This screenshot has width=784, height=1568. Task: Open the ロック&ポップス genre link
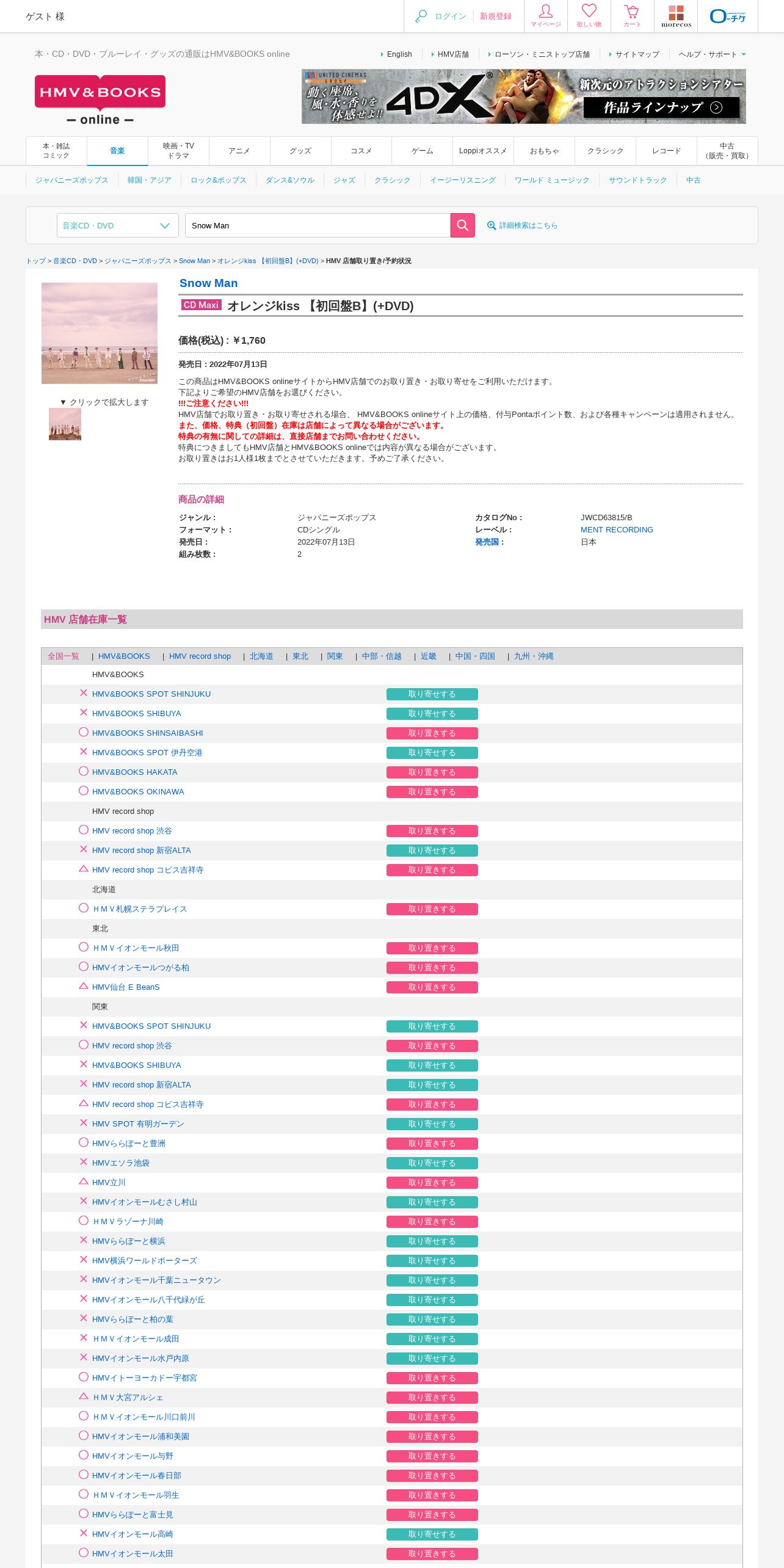(x=219, y=180)
